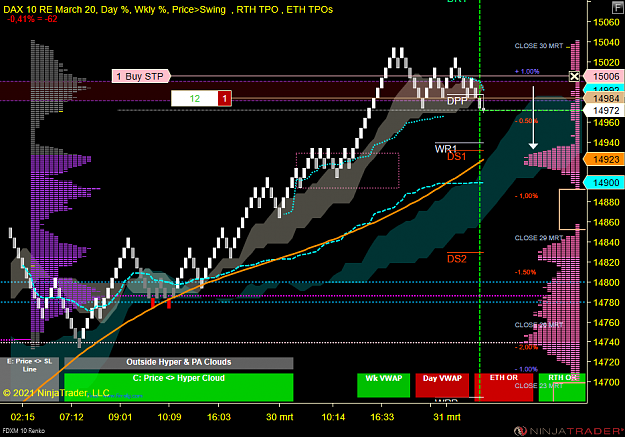Click the 16:03 time axis label
625x437 pixels.
pyautogui.click(x=218, y=417)
